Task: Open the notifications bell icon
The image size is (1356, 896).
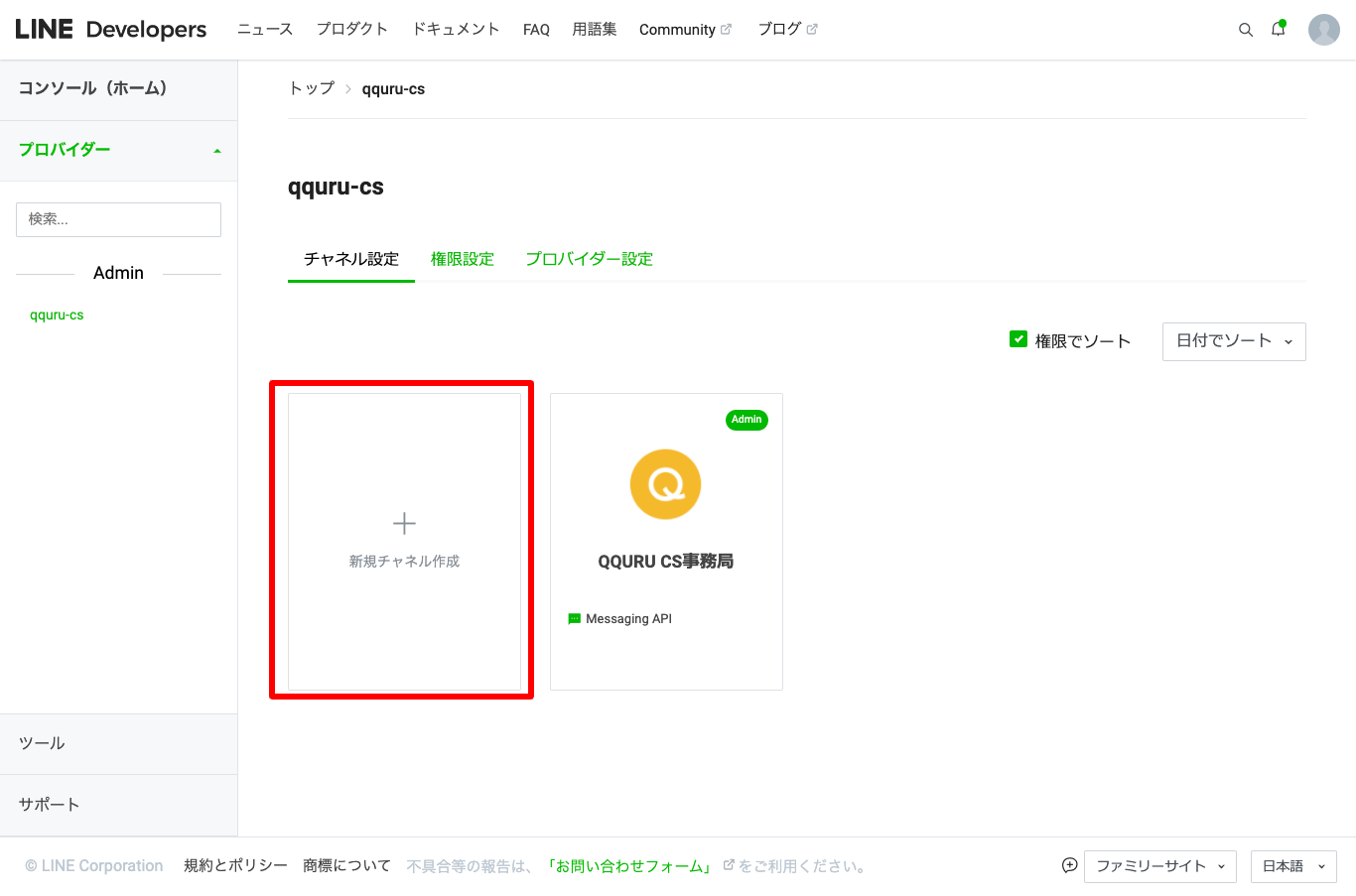Action: (x=1279, y=30)
